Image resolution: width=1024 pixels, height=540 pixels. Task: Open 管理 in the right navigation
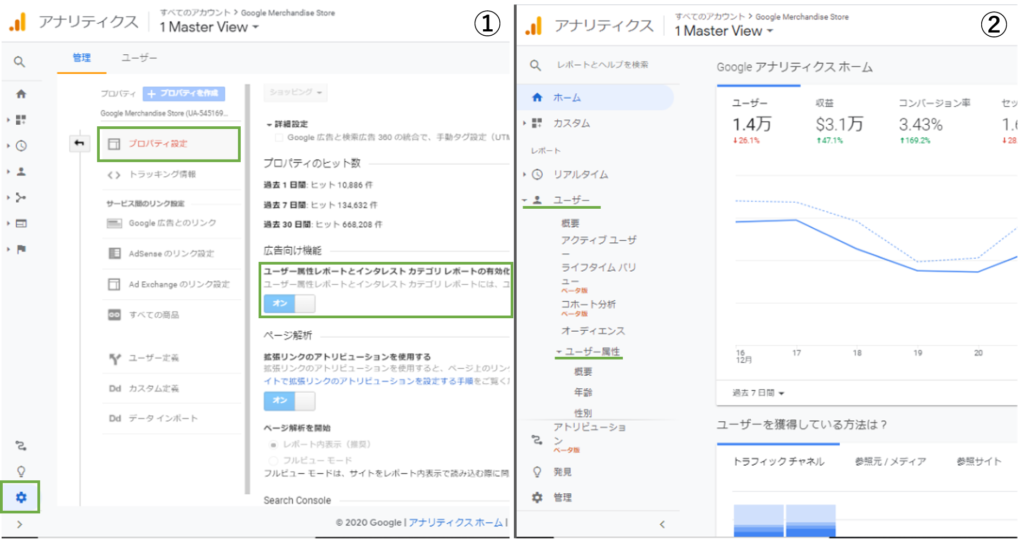pos(562,498)
